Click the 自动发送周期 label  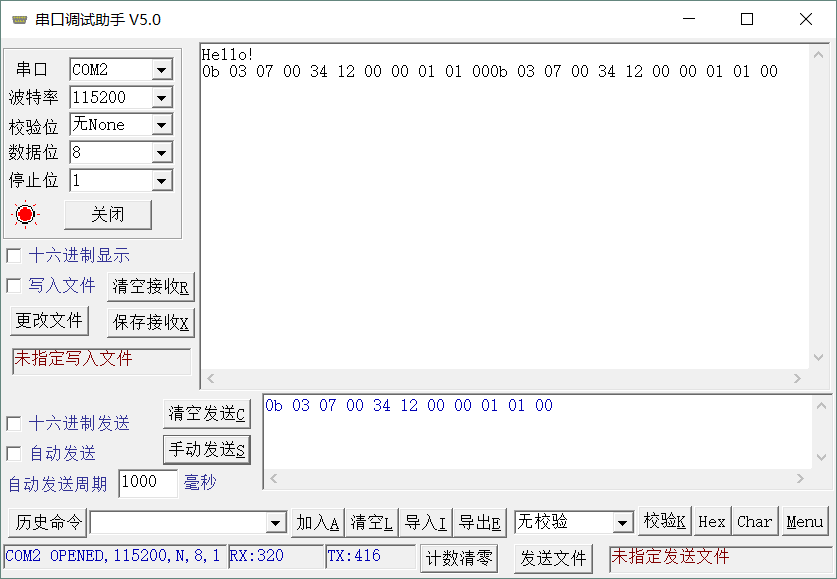(58, 484)
